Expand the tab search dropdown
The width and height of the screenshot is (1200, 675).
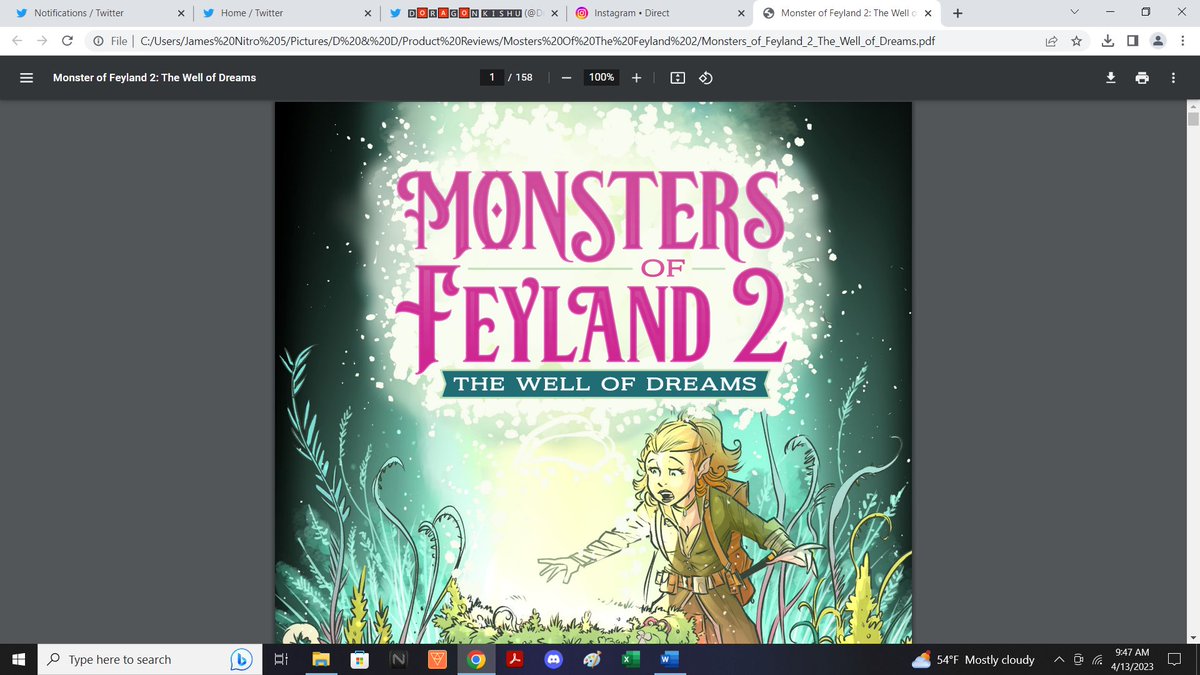tap(1074, 13)
